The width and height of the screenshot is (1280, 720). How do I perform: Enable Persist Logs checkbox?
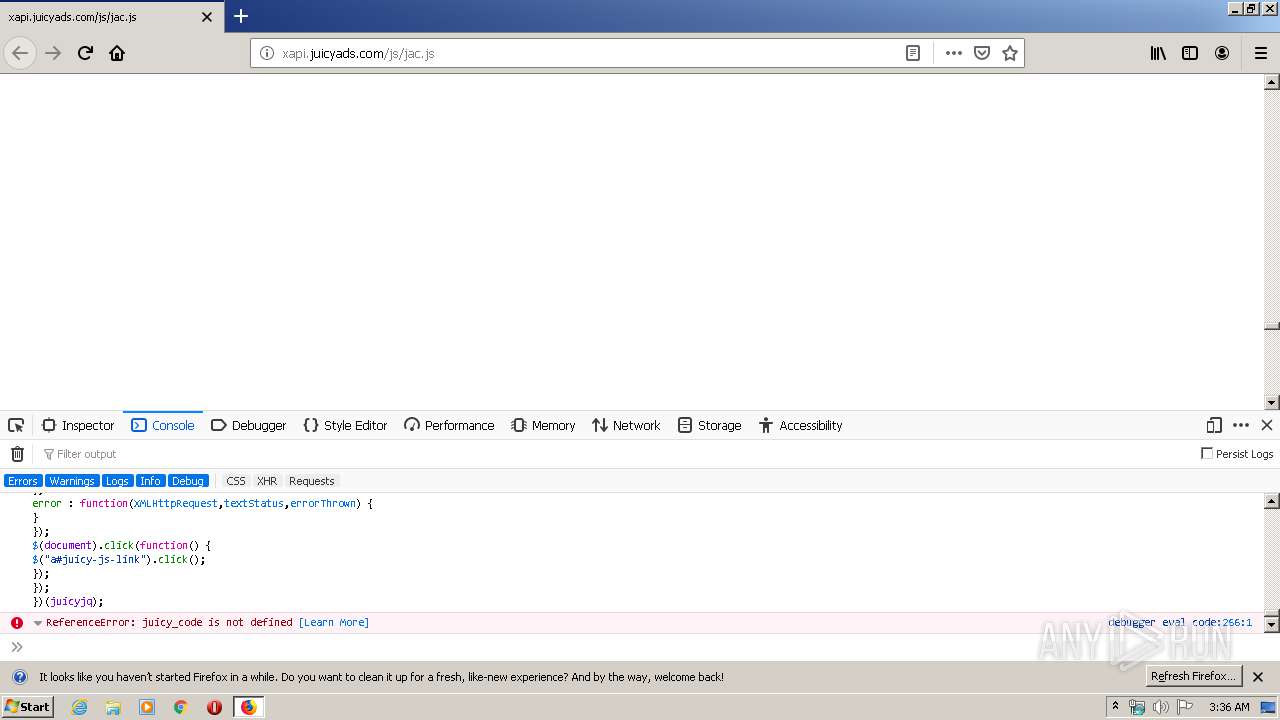pos(1207,453)
